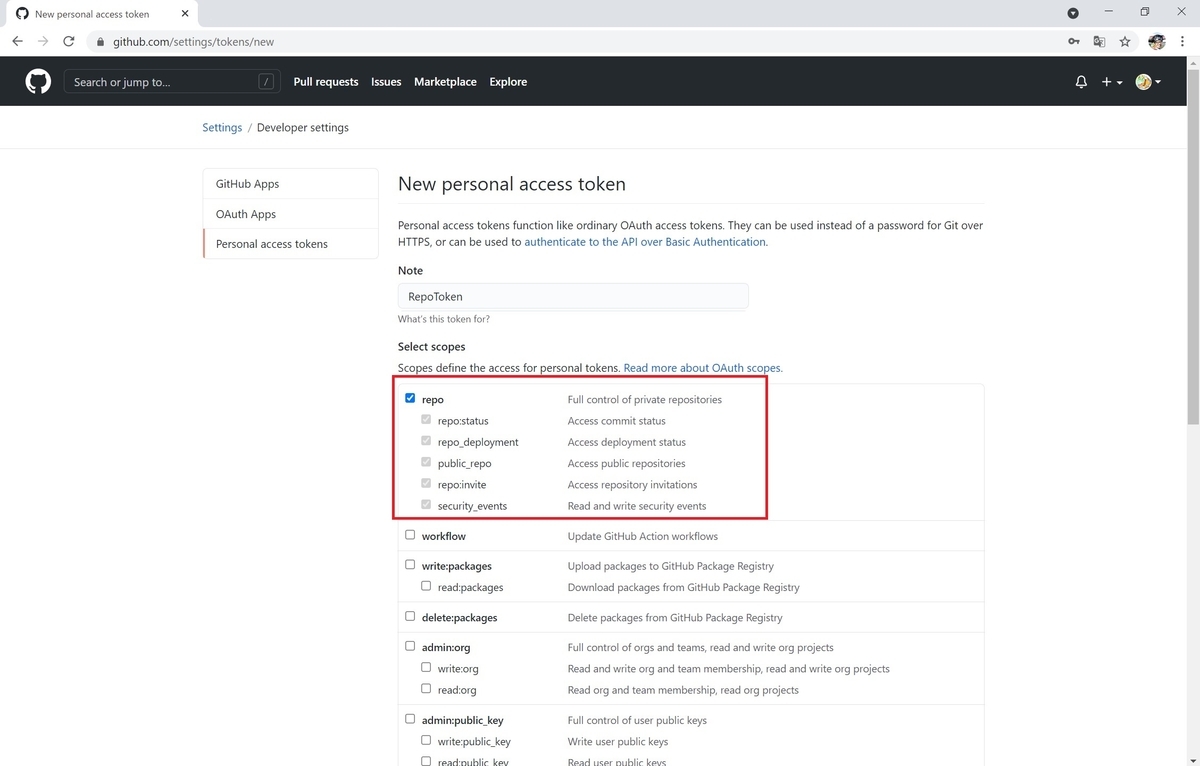1200x766 pixels.
Task: Click the Settings breadcrumb link
Action: point(222,128)
